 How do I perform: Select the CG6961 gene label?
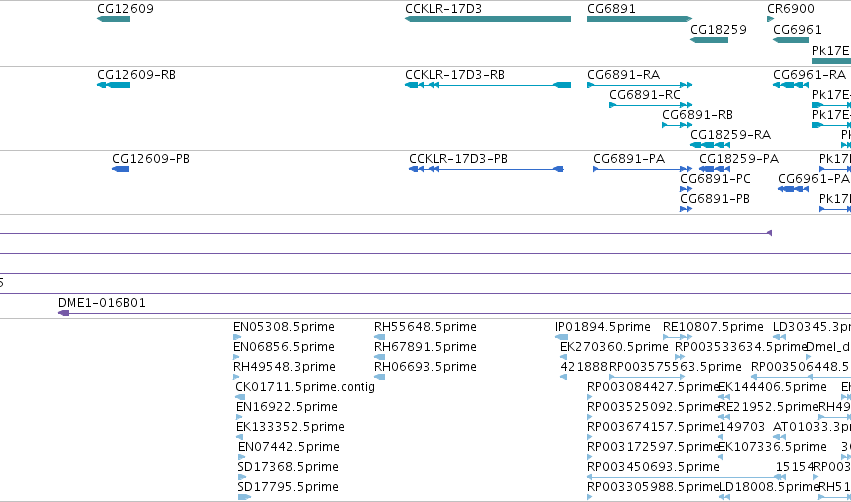point(797,30)
